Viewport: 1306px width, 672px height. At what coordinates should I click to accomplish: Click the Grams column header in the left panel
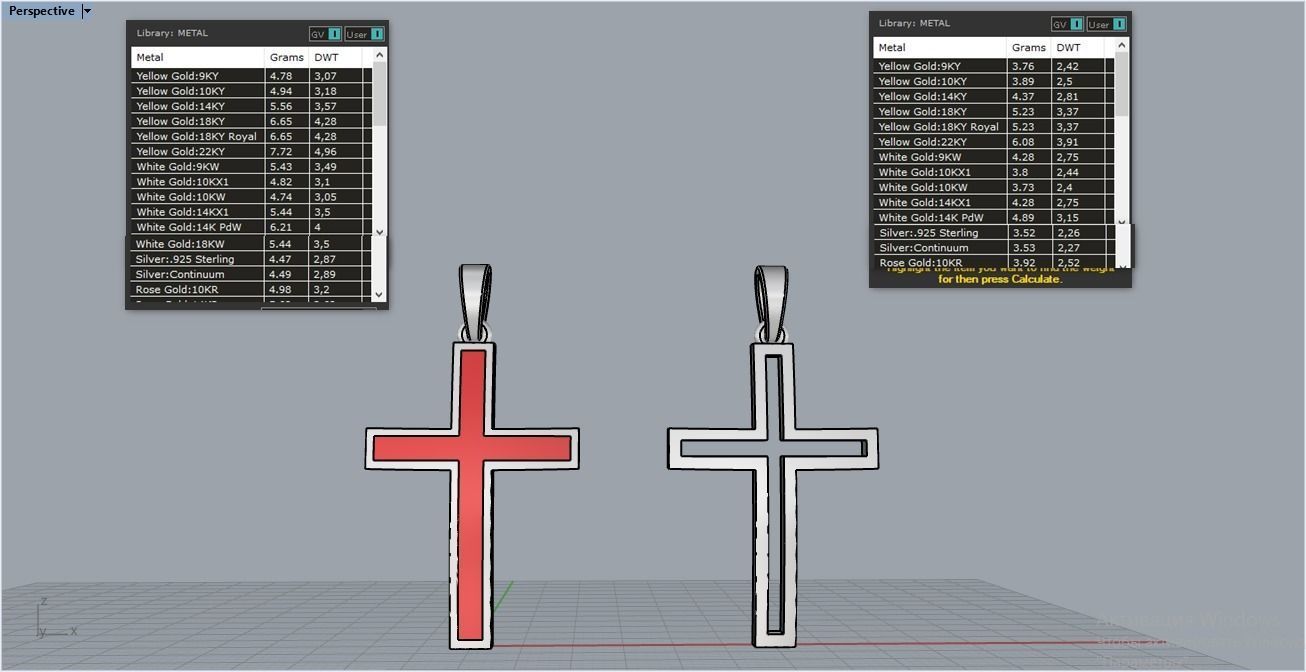pyautogui.click(x=287, y=57)
